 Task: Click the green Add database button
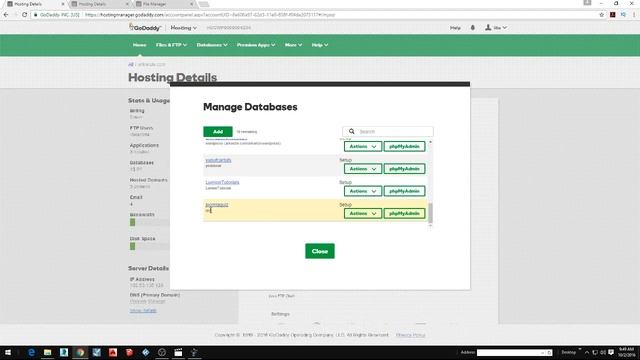click(218, 131)
